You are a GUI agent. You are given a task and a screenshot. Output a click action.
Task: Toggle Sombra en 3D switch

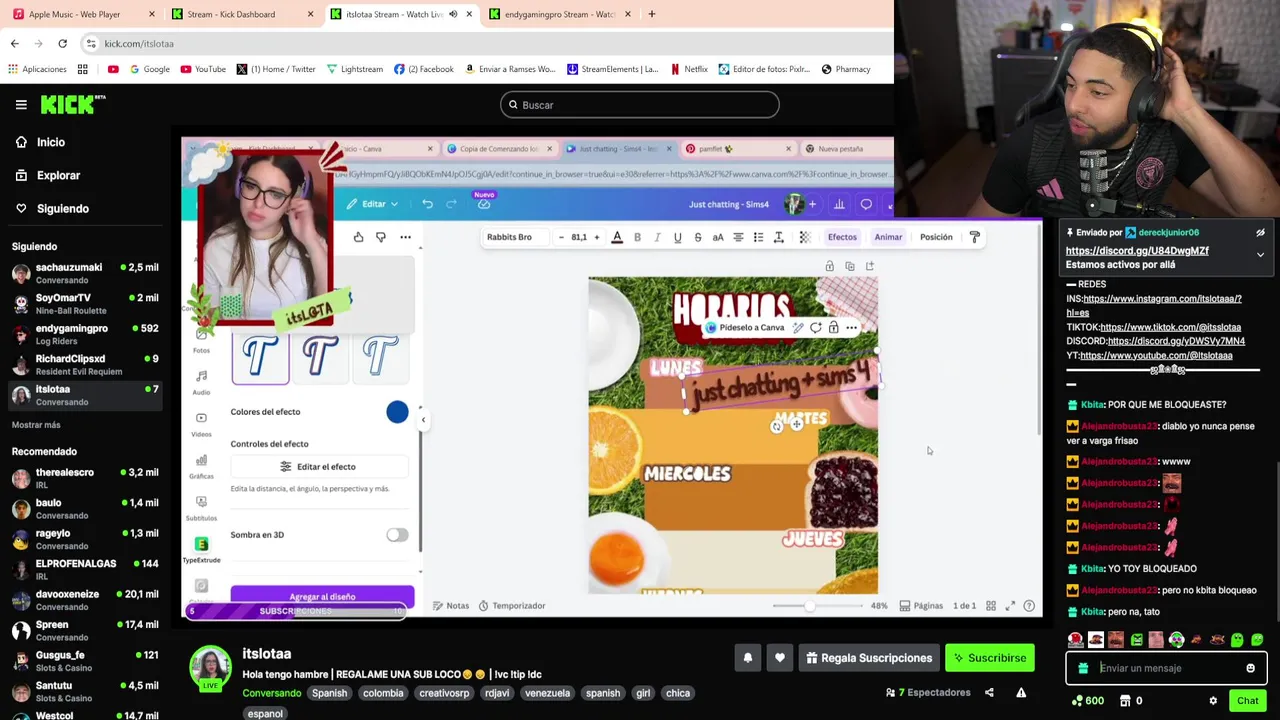(397, 535)
